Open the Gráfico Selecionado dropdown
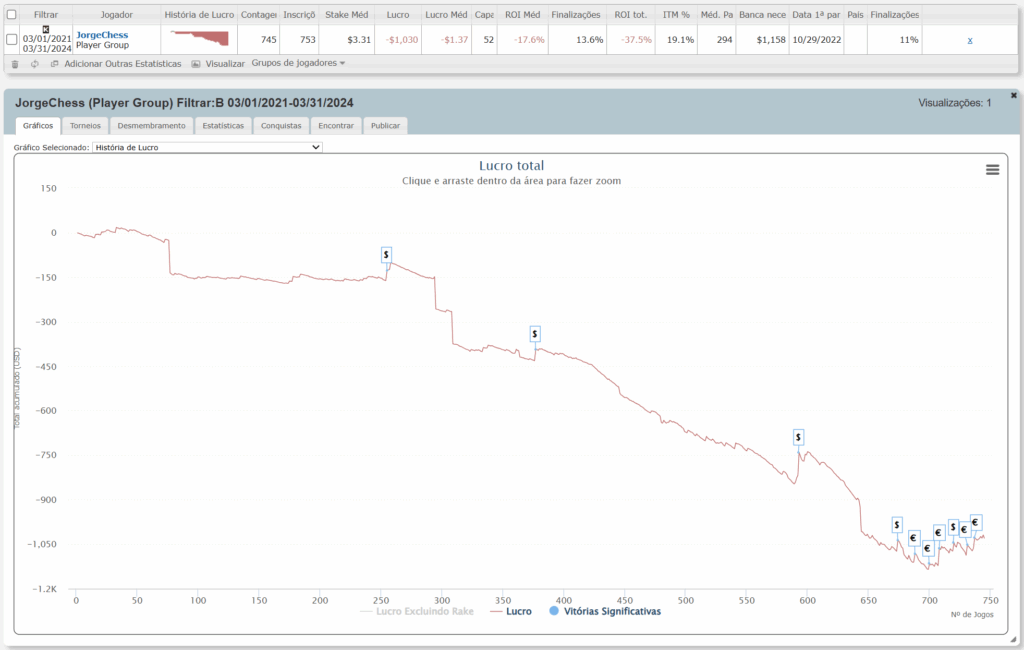The image size is (1024, 650). coord(207,147)
